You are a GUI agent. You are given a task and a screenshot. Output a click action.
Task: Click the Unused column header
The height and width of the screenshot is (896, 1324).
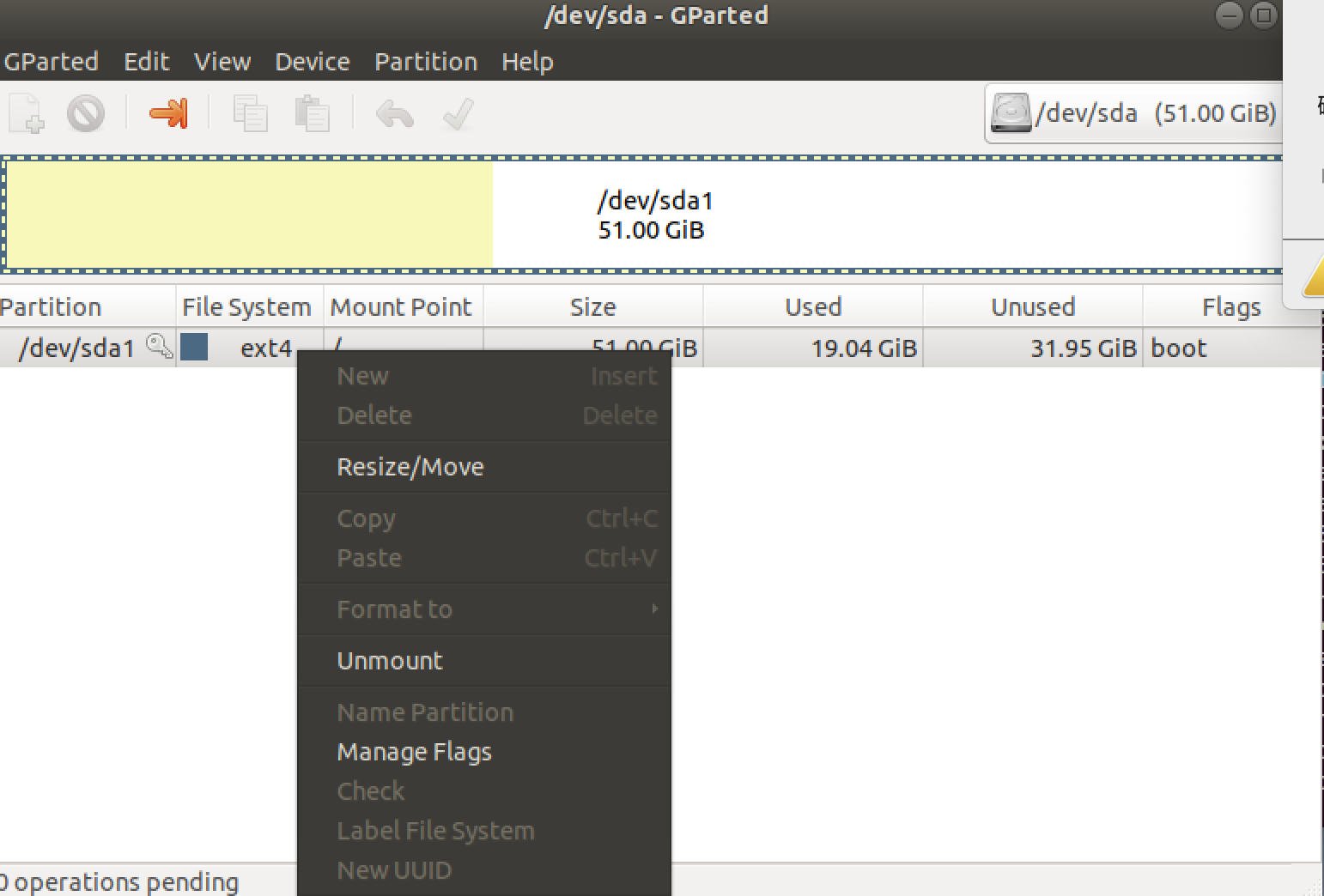point(1033,307)
